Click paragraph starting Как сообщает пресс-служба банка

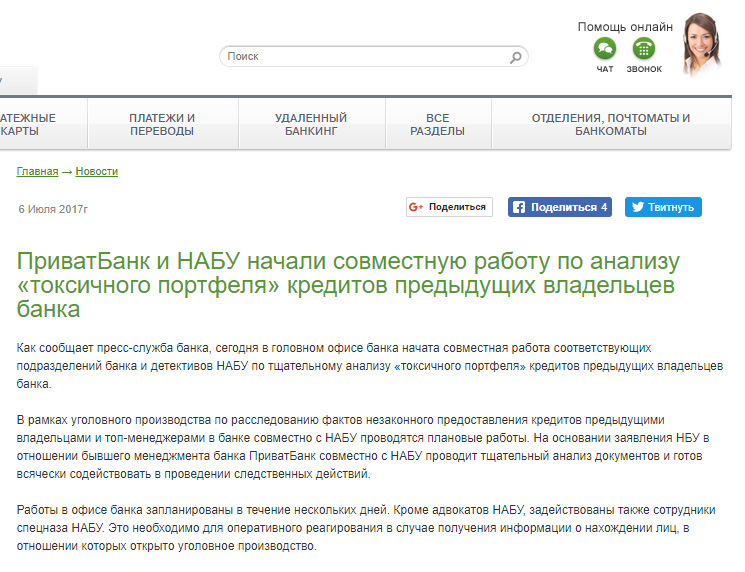pos(370,366)
